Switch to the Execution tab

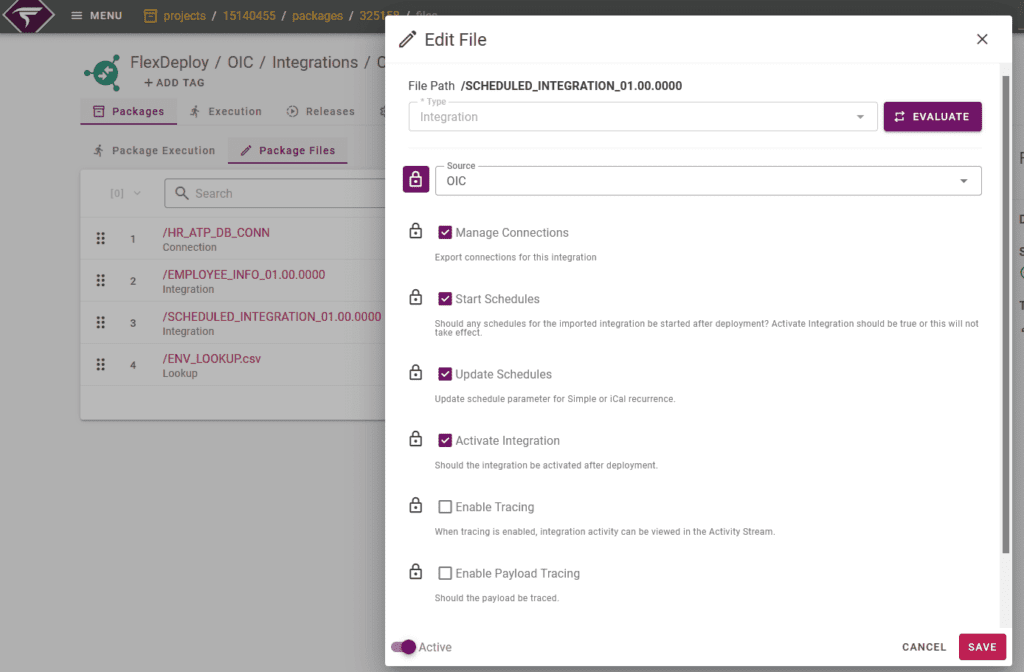point(225,111)
